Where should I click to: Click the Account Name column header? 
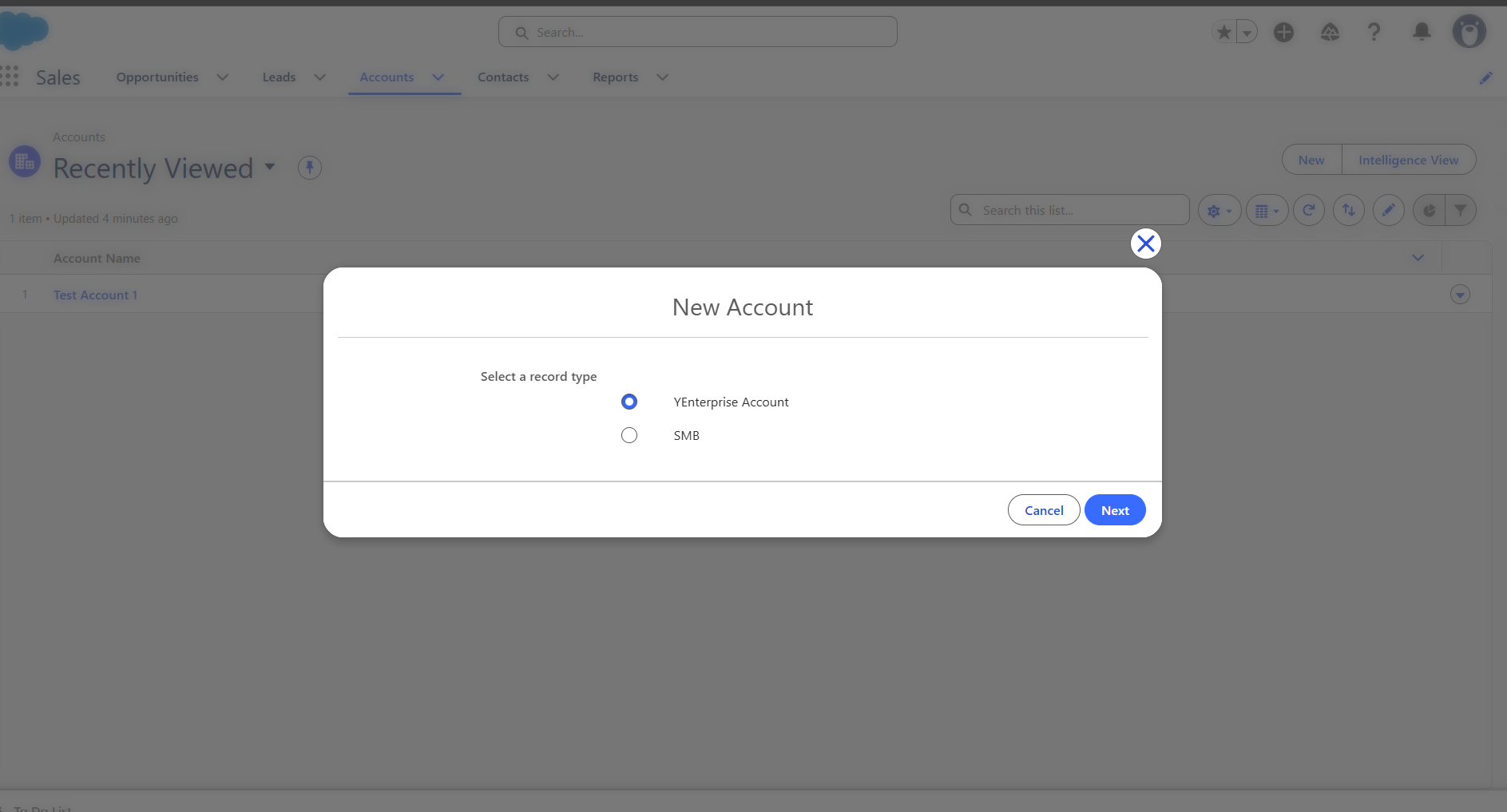point(97,259)
